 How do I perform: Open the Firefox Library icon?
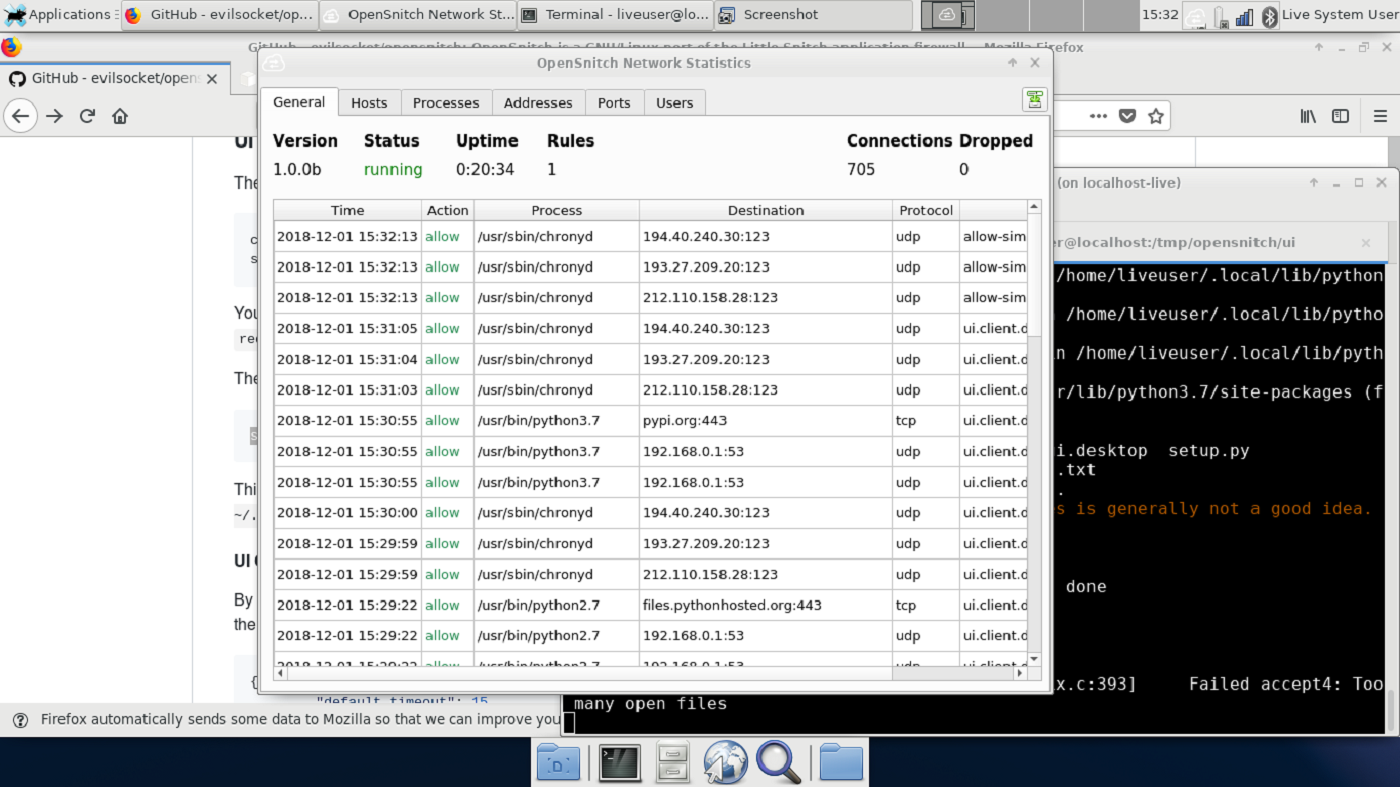pyautogui.click(x=1308, y=116)
